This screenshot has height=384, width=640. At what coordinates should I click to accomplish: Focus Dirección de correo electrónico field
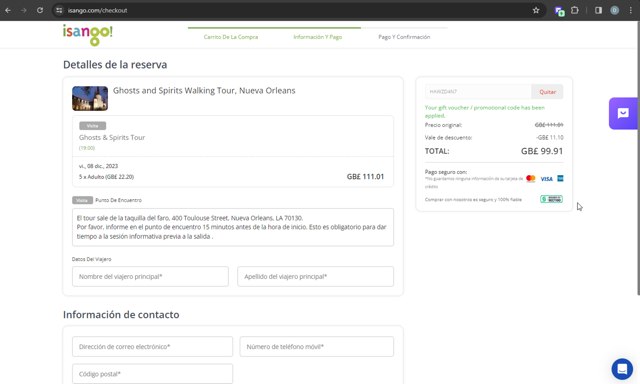153,346
